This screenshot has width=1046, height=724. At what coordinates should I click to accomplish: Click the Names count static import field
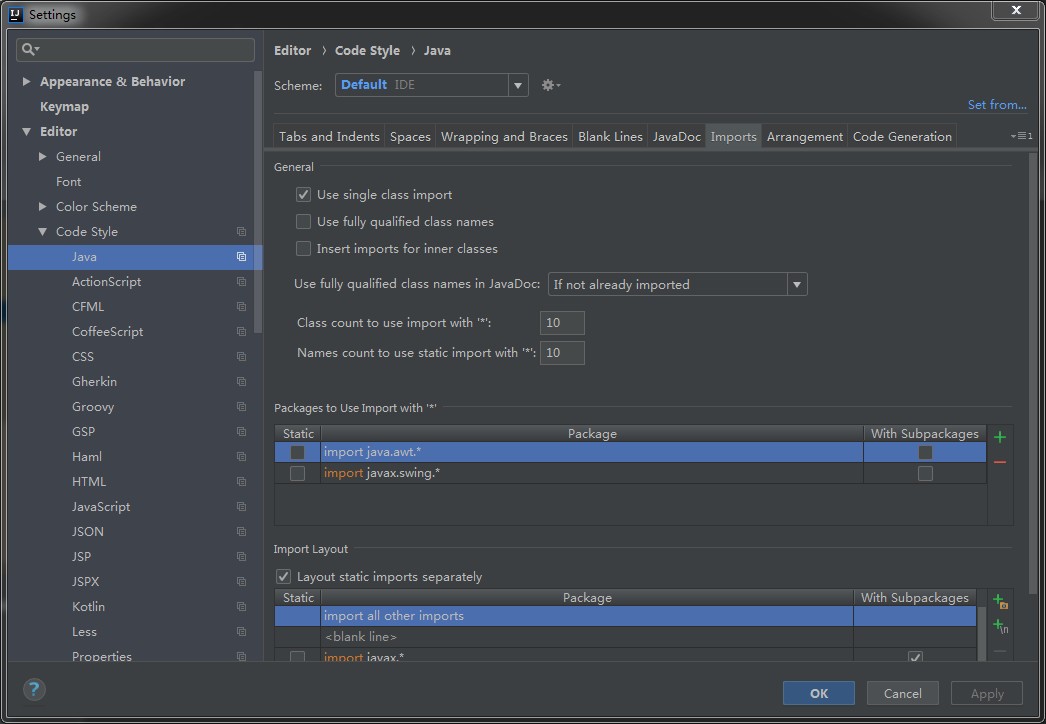click(x=562, y=353)
